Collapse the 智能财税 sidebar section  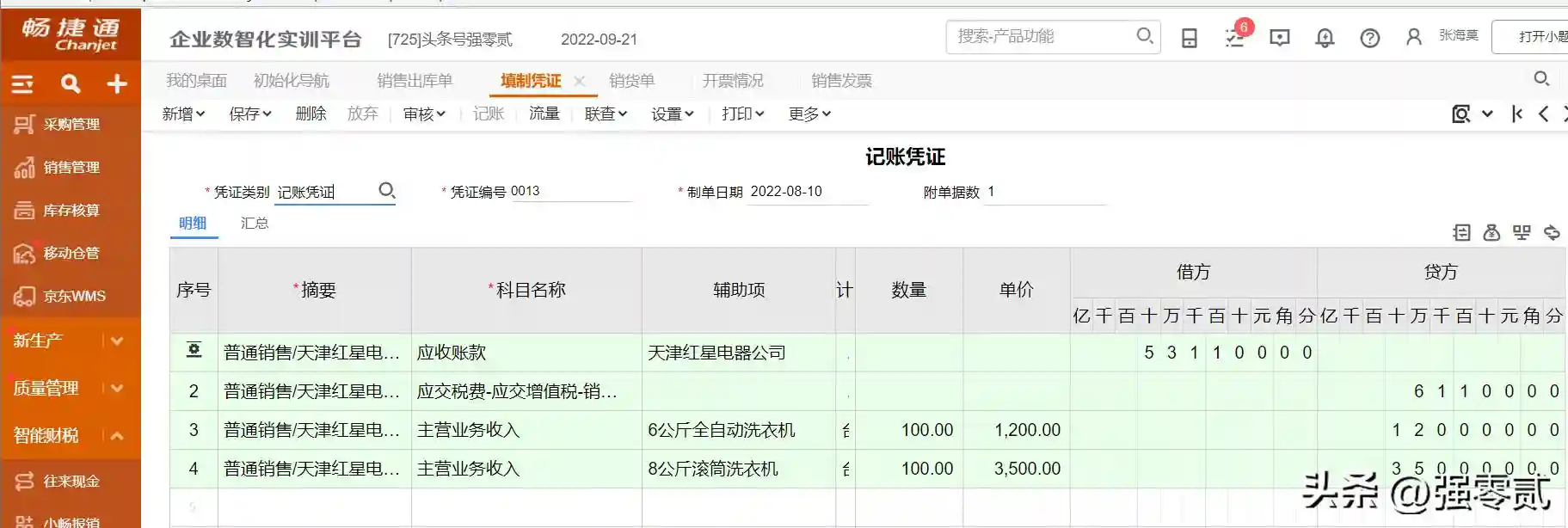pos(117,435)
